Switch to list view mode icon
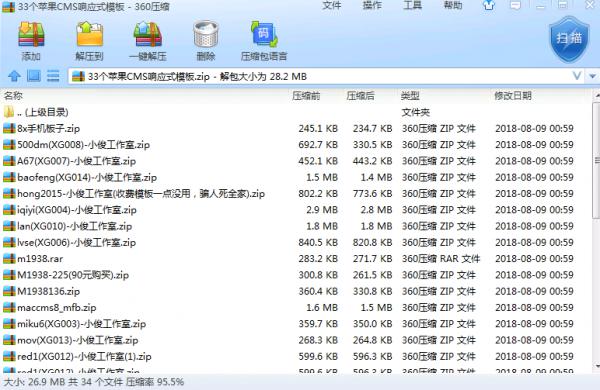Image resolution: width=600 pixels, height=390 pixels. [53, 76]
